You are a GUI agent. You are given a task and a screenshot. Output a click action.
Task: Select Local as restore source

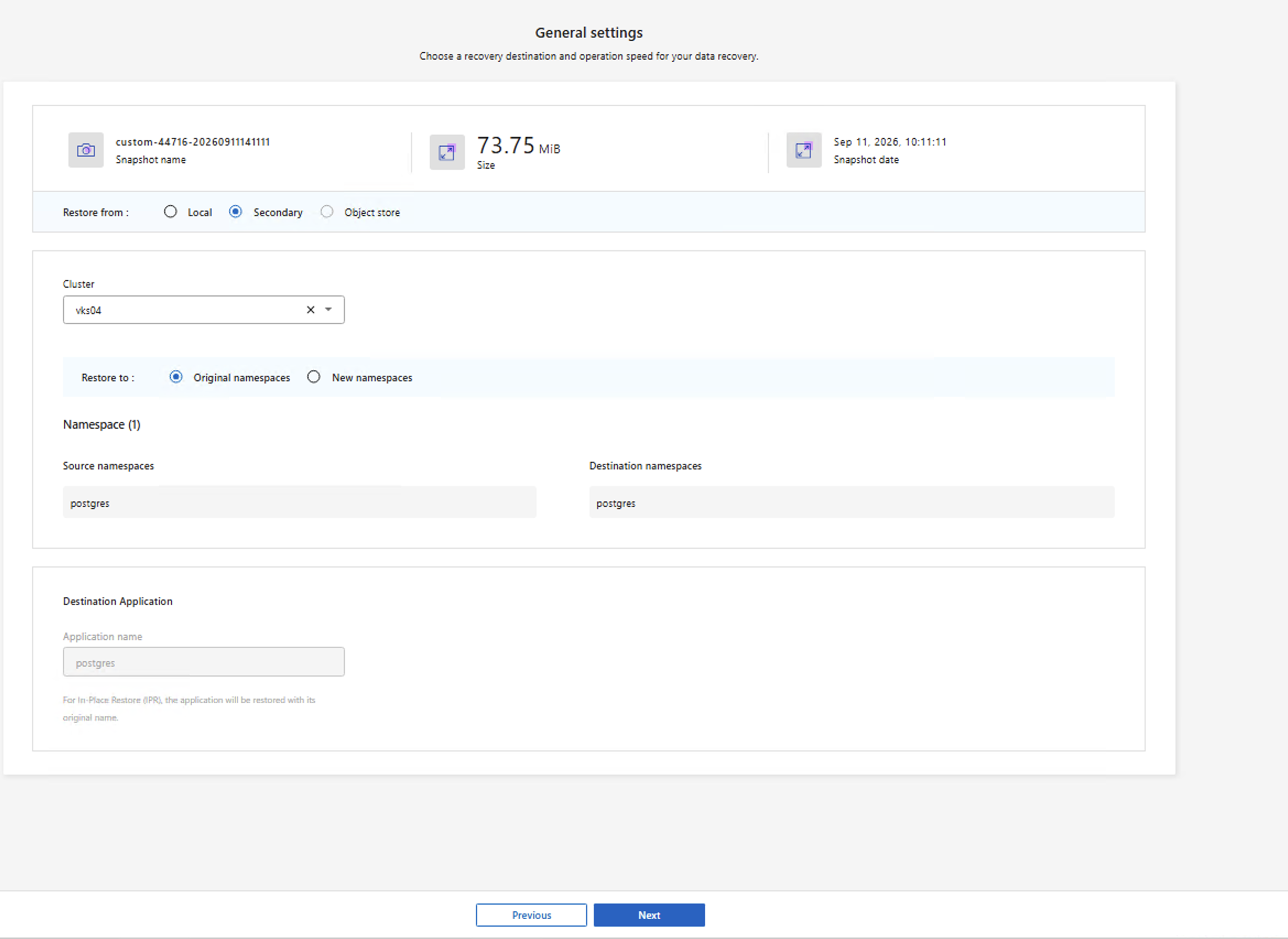tap(170, 212)
